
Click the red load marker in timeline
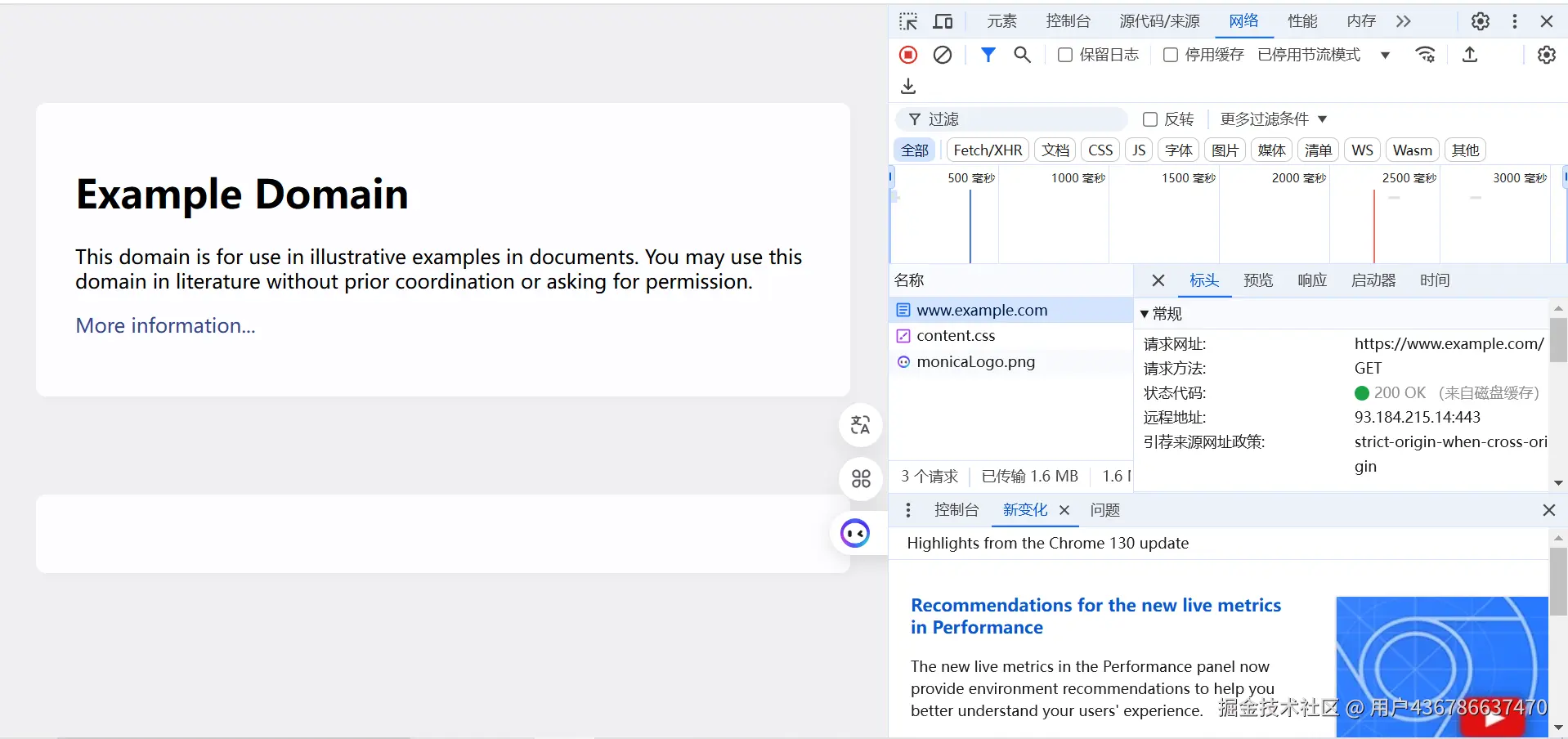1374,226
